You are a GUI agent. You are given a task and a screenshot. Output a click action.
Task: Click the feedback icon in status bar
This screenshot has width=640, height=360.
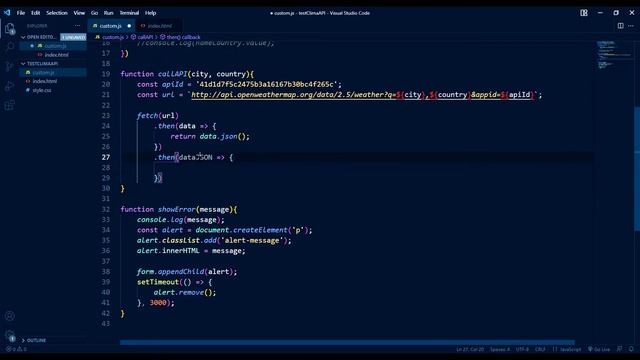(620, 349)
